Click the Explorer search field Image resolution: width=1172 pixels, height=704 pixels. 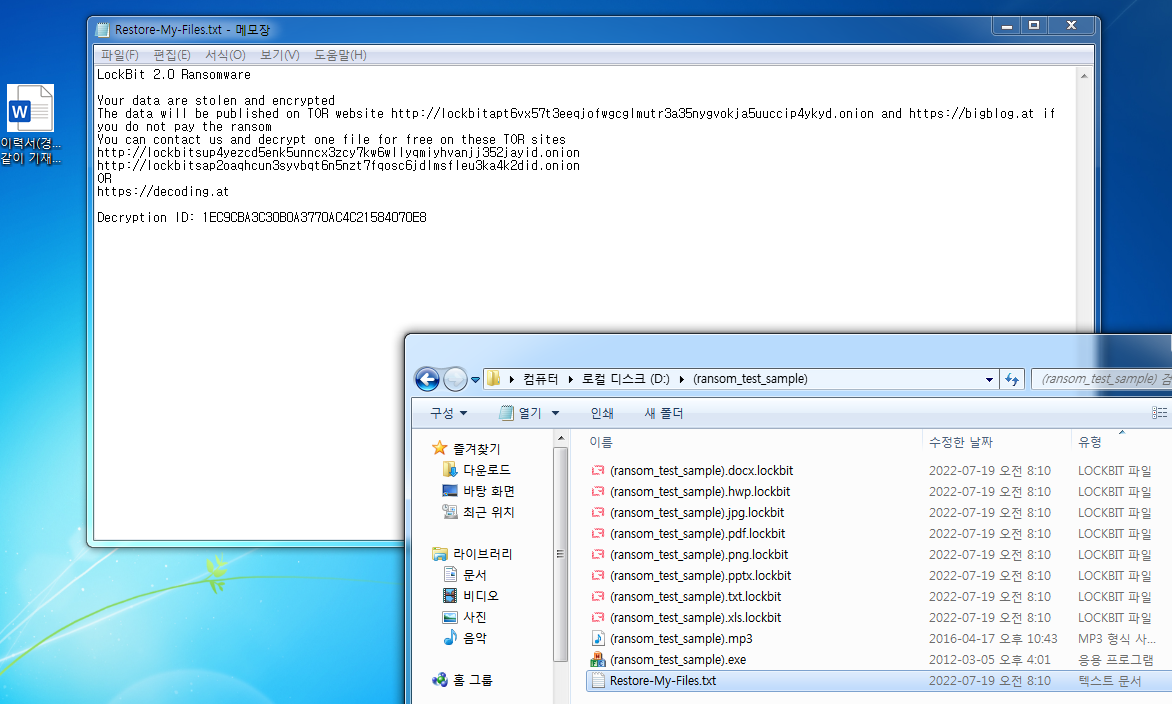click(1101, 379)
